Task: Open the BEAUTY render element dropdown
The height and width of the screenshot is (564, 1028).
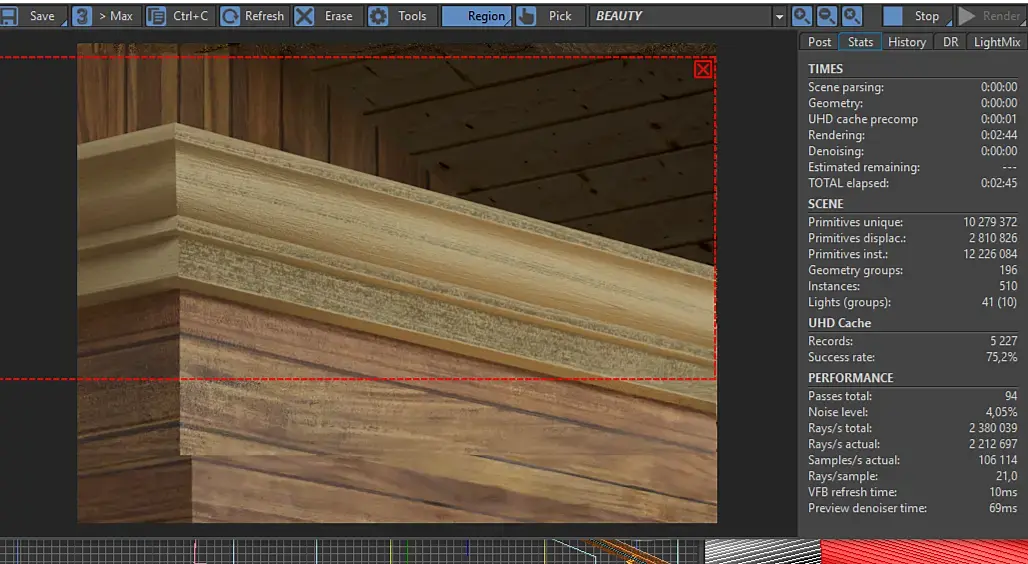Action: (x=688, y=16)
